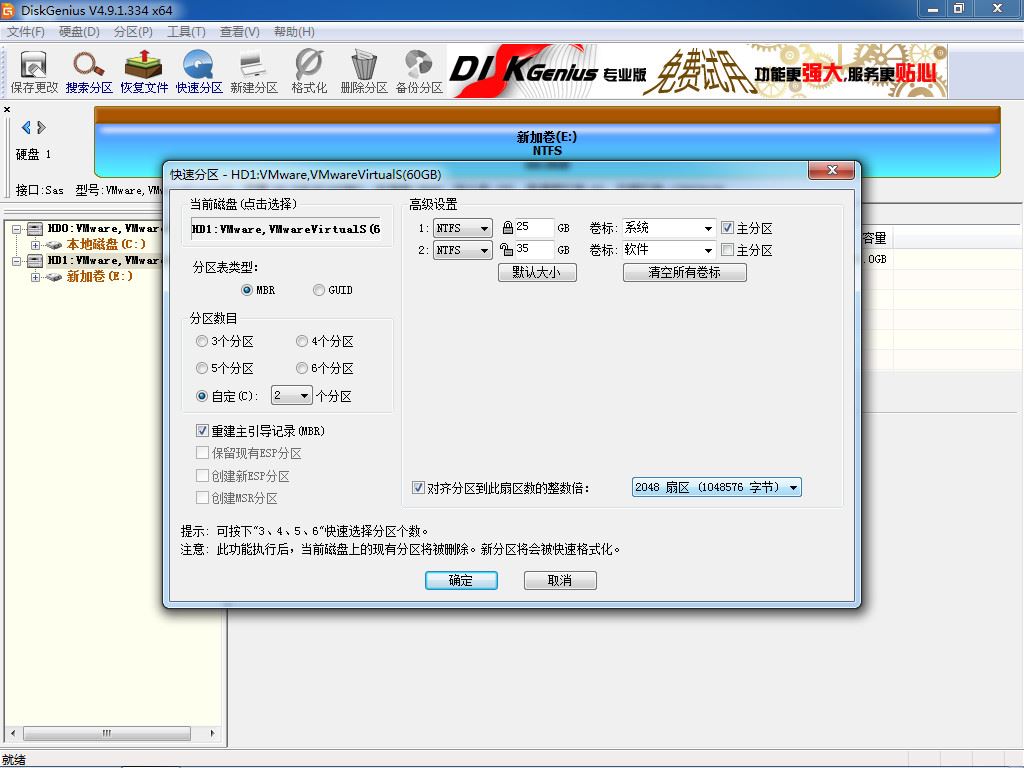The width and height of the screenshot is (1024, 768).
Task: Click the Quick Partition (快速分区) toolbar icon
Action: point(199,72)
